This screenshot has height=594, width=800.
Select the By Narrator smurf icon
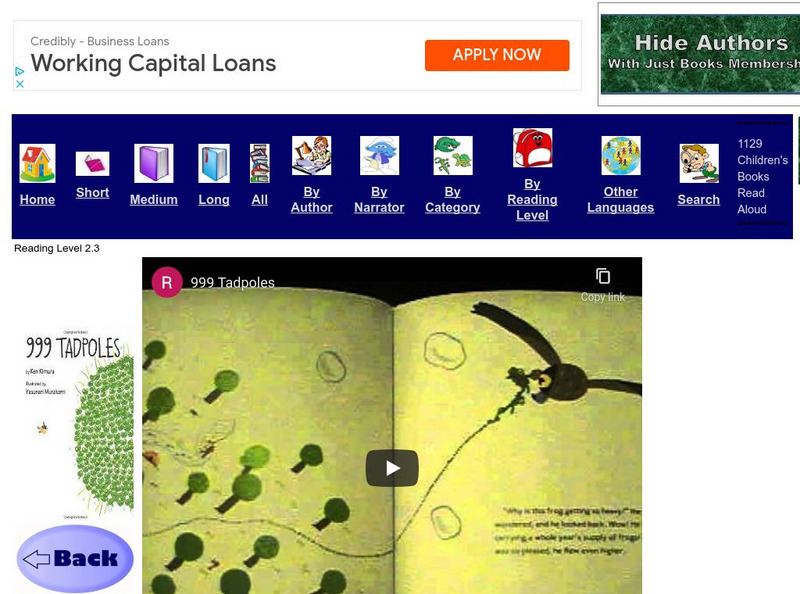[379, 156]
